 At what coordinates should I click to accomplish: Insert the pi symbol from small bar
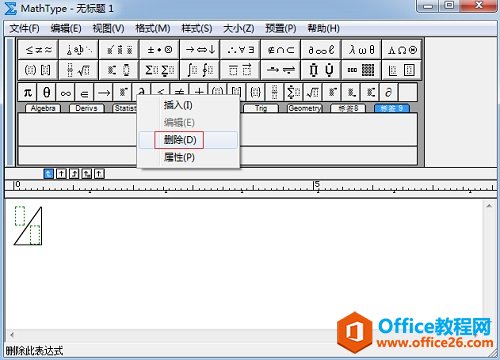(28, 92)
